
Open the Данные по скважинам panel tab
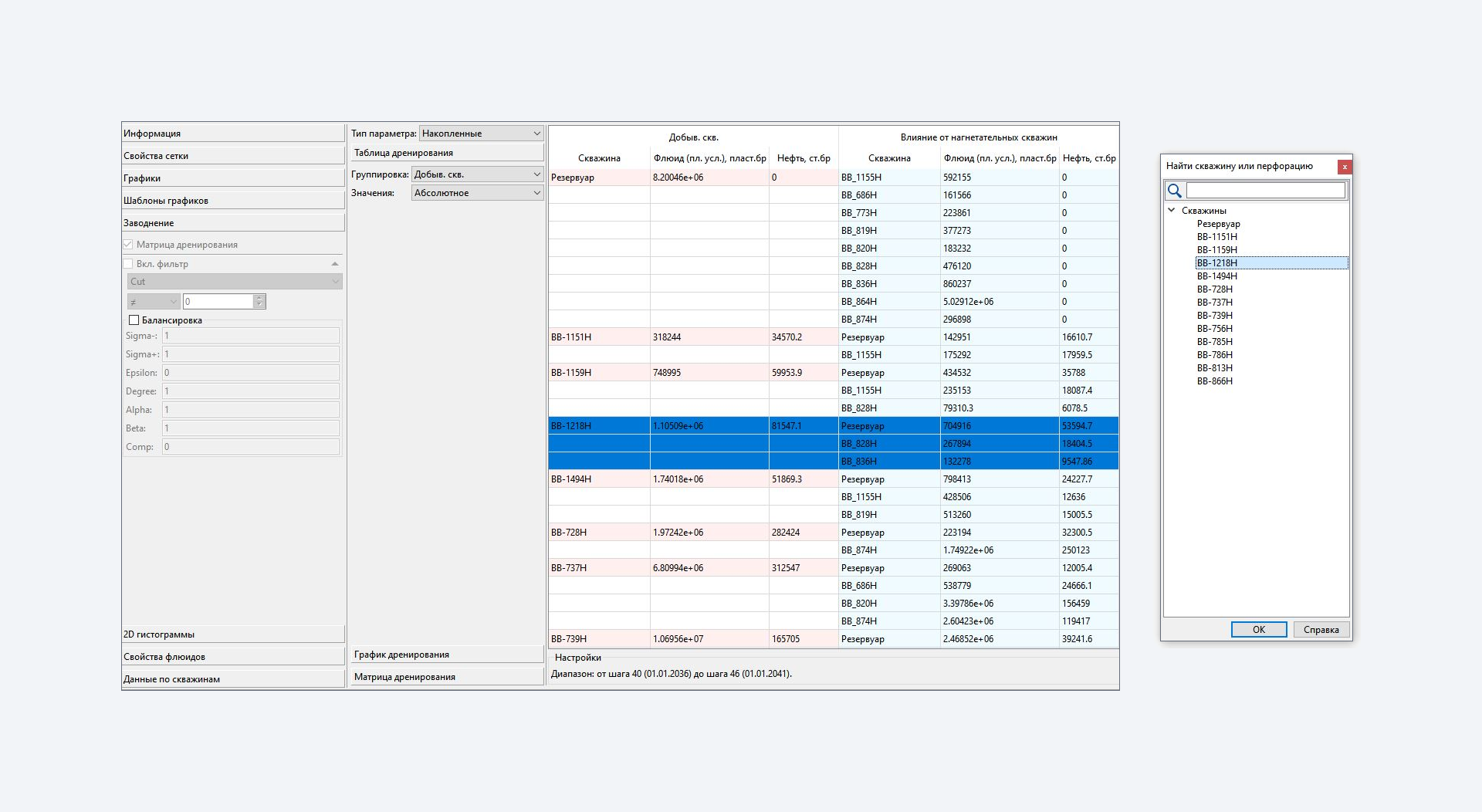point(233,679)
